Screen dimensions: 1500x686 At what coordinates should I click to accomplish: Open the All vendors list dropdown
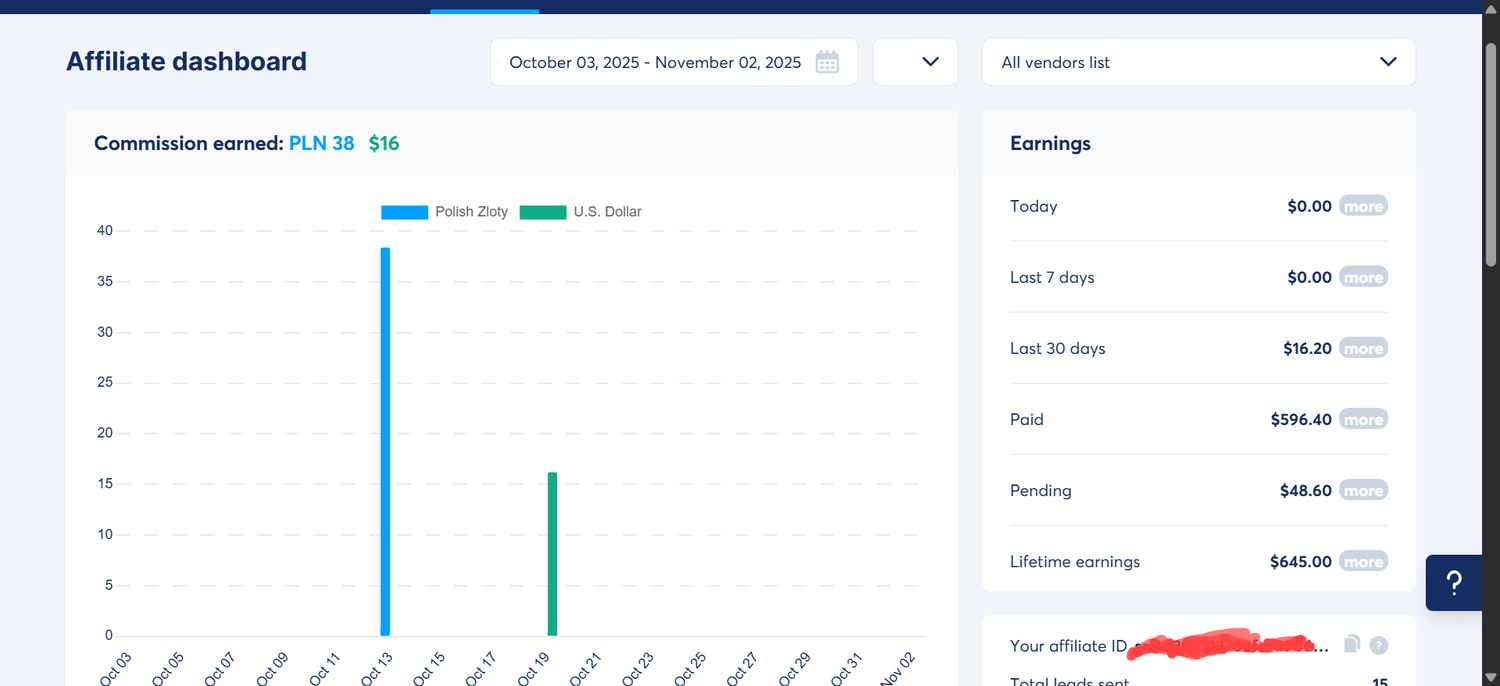coord(1198,62)
